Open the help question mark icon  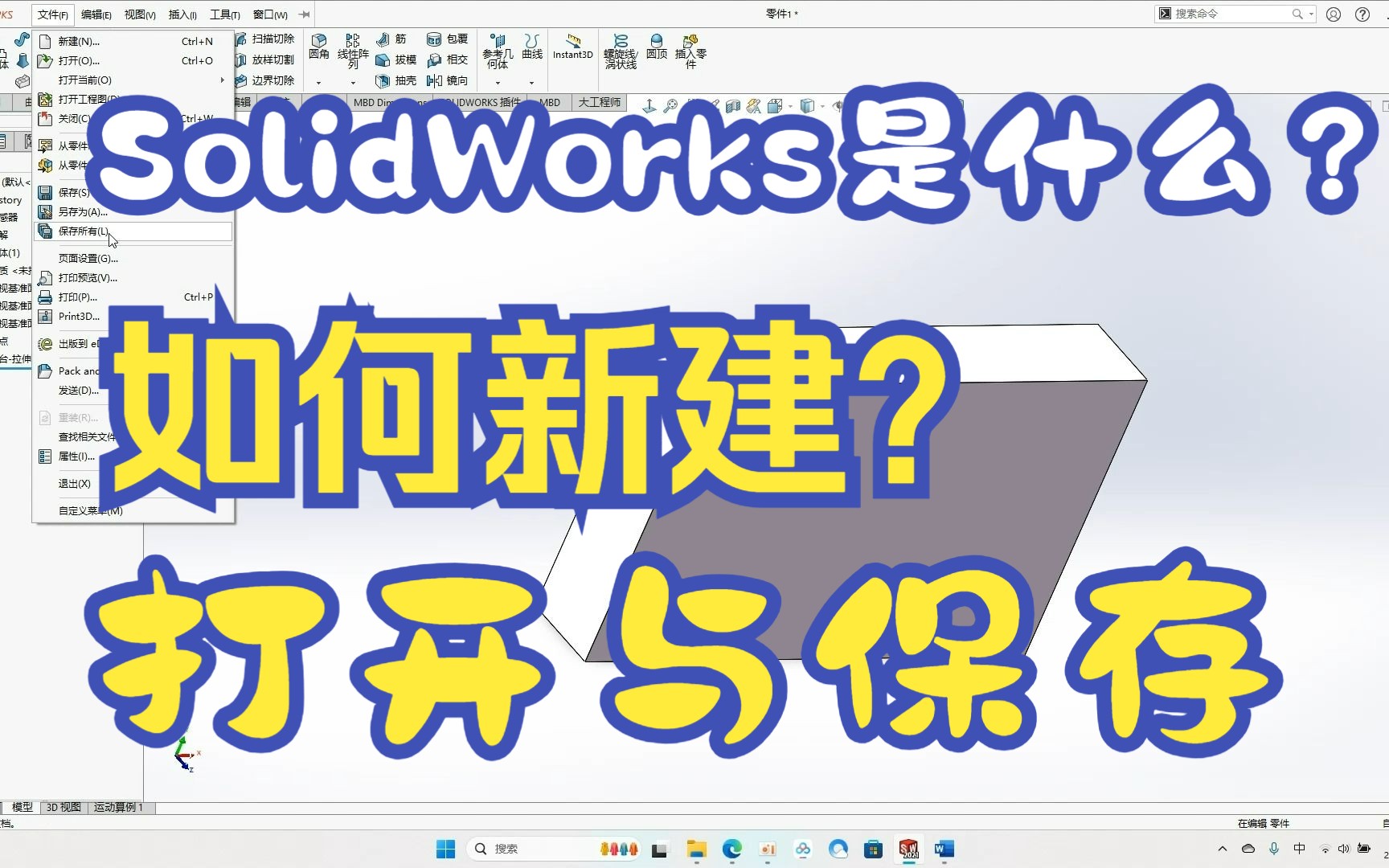coord(1362,14)
